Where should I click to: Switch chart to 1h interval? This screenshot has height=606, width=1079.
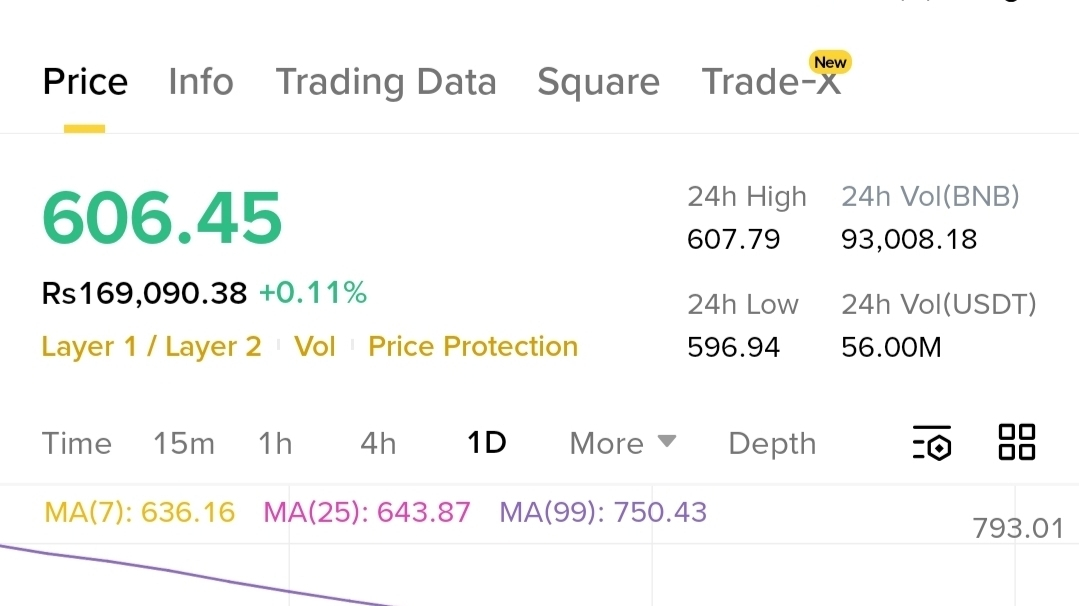click(x=275, y=443)
